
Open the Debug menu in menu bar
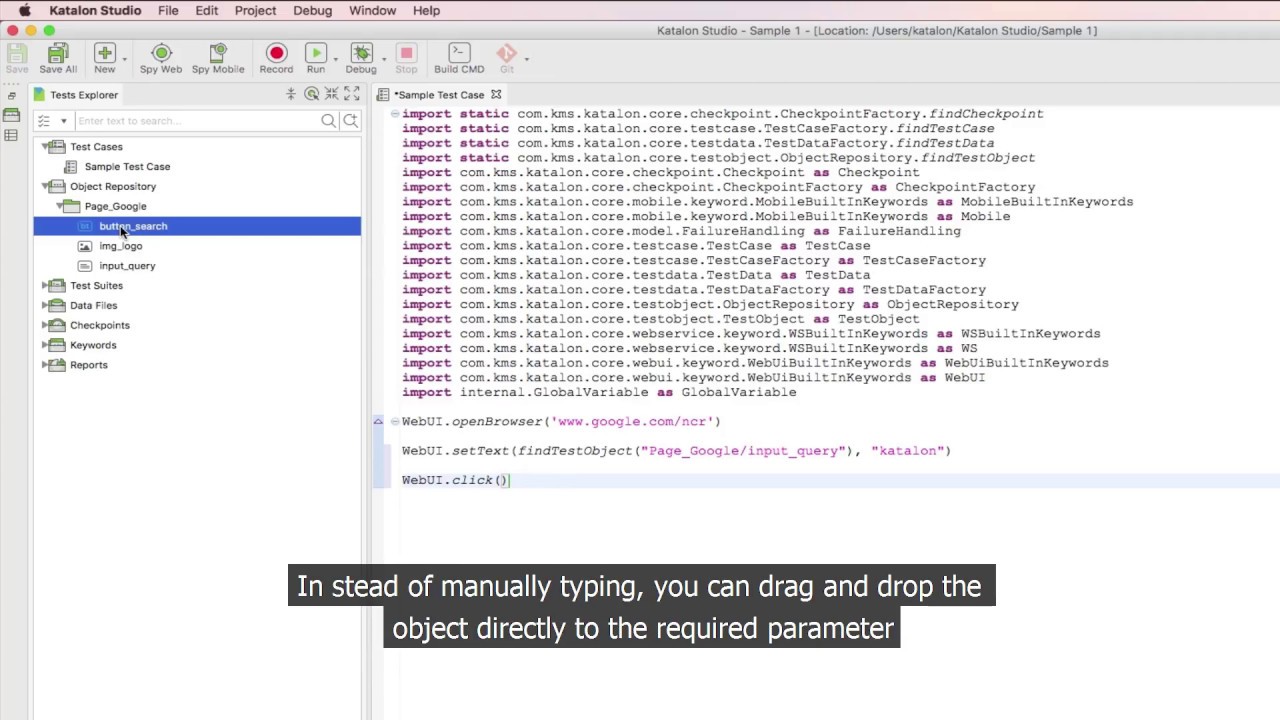[x=312, y=10]
